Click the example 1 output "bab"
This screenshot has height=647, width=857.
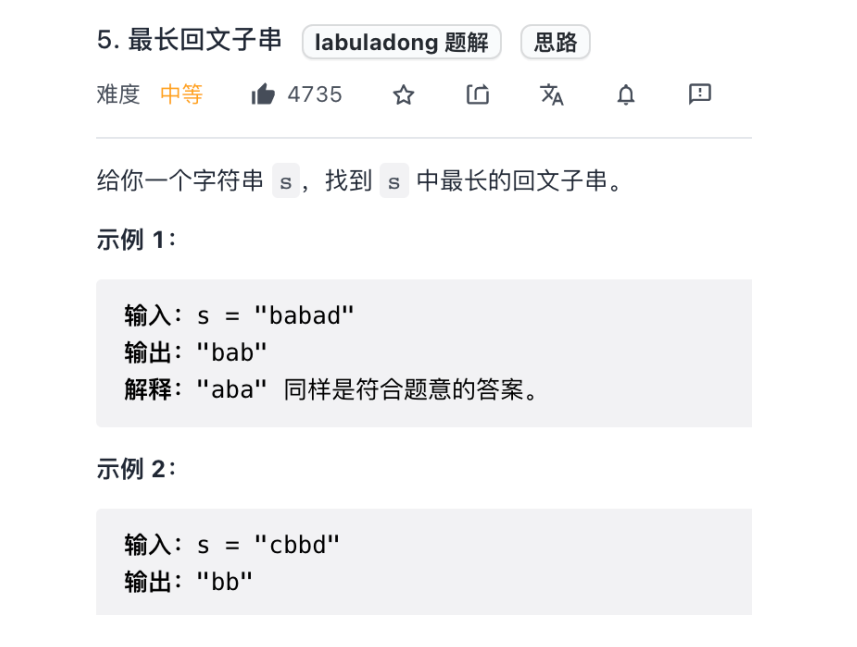(232, 352)
